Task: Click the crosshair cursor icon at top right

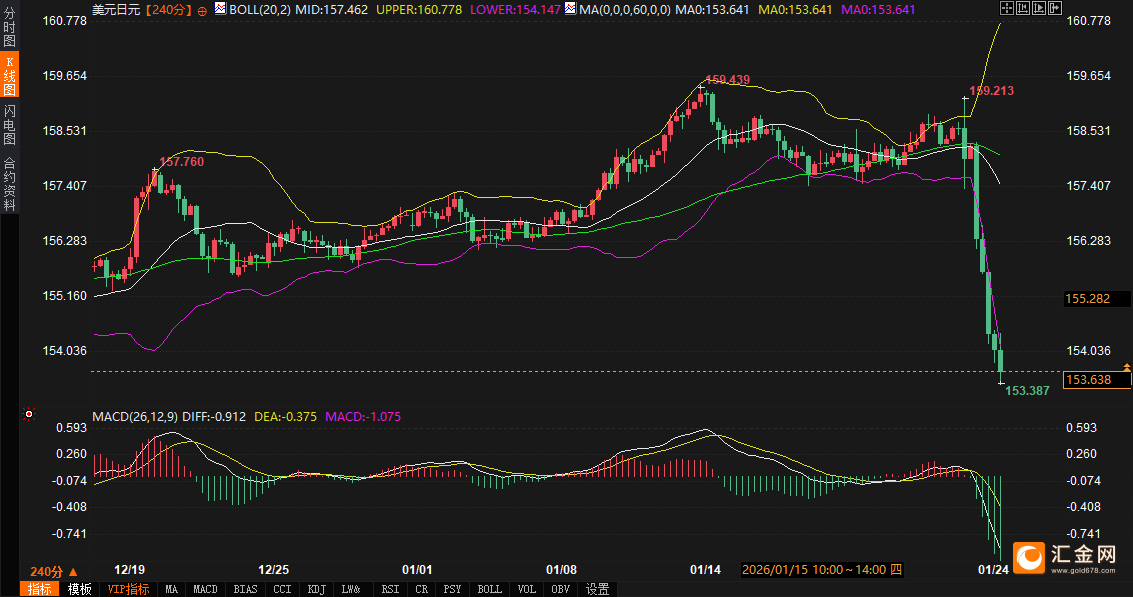Action: click(1006, 9)
